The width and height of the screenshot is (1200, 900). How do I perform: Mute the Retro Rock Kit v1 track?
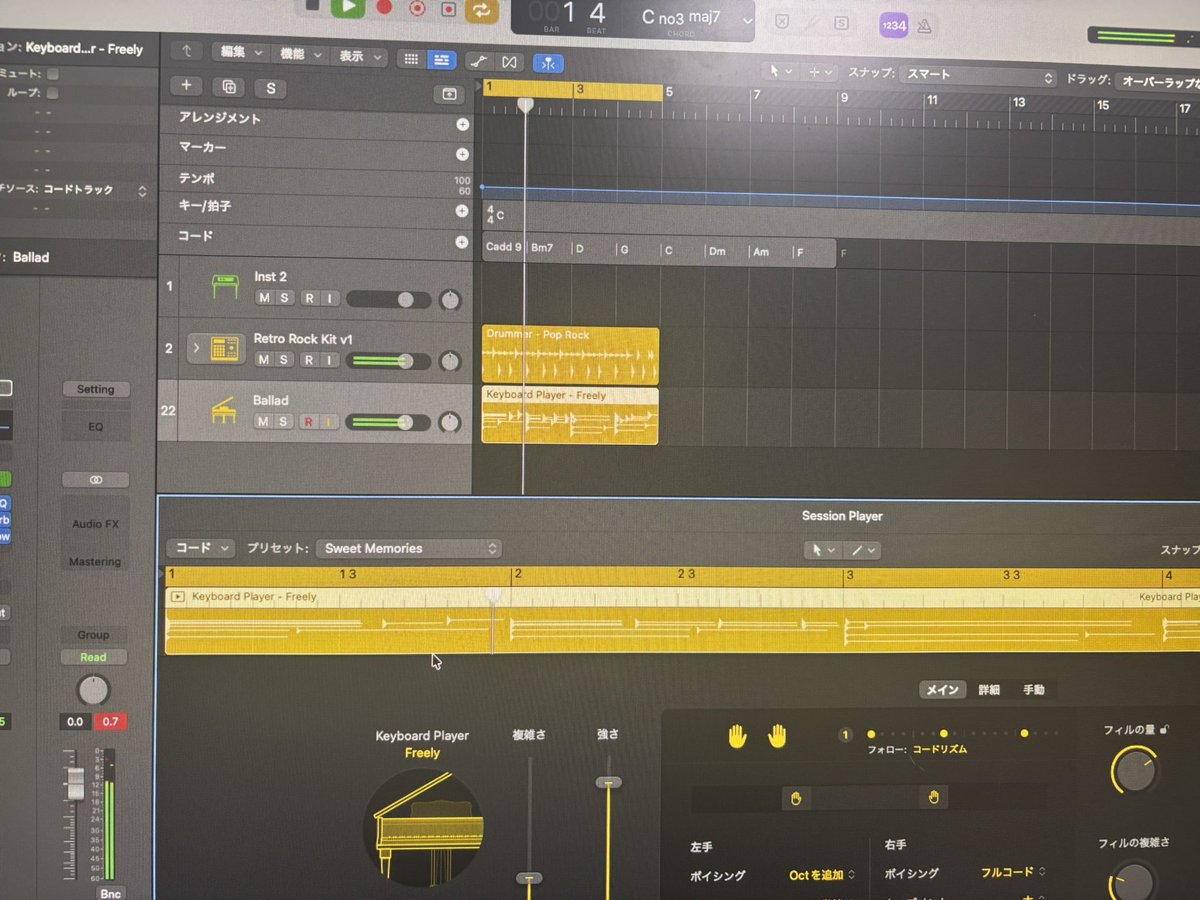(264, 360)
